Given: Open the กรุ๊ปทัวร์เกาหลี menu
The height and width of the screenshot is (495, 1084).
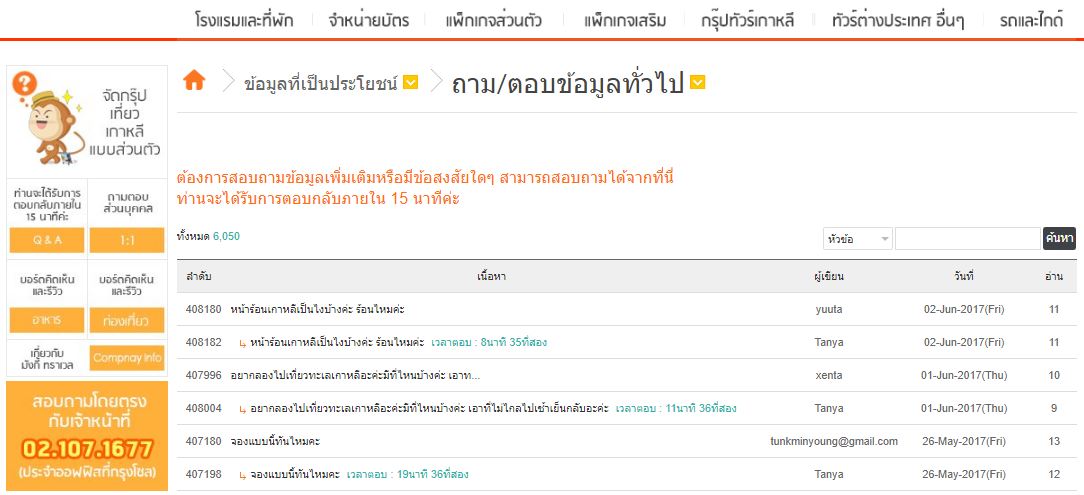Looking at the screenshot, I should click(747, 20).
